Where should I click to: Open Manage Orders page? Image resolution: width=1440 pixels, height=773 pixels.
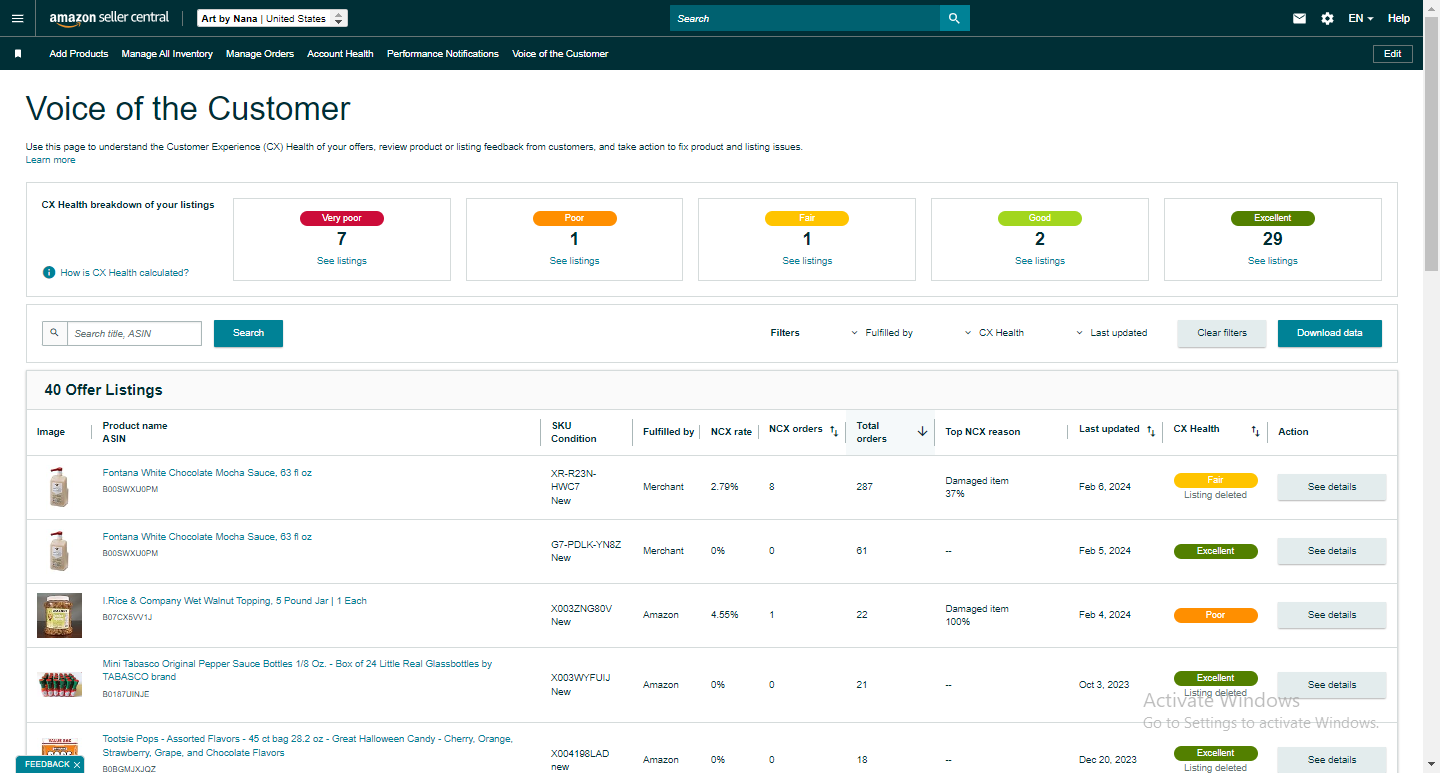(260, 54)
